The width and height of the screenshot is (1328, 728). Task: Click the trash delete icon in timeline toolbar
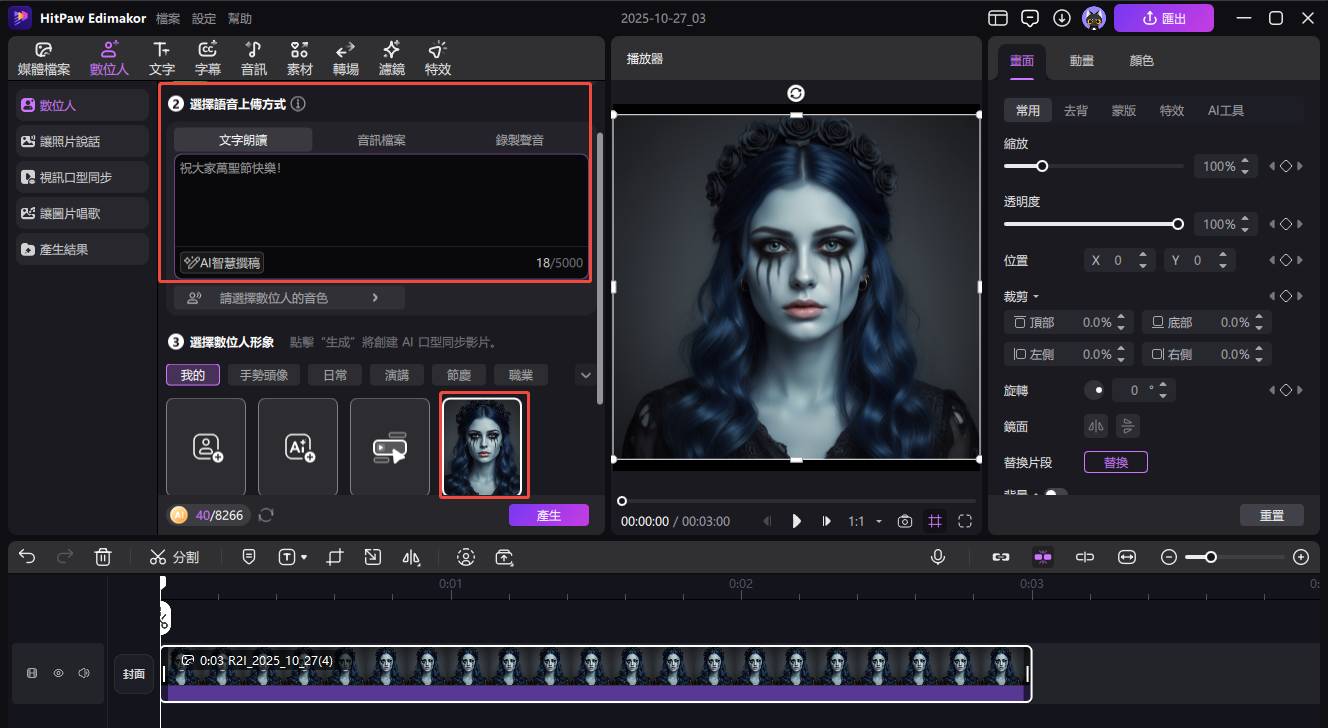[x=103, y=557]
